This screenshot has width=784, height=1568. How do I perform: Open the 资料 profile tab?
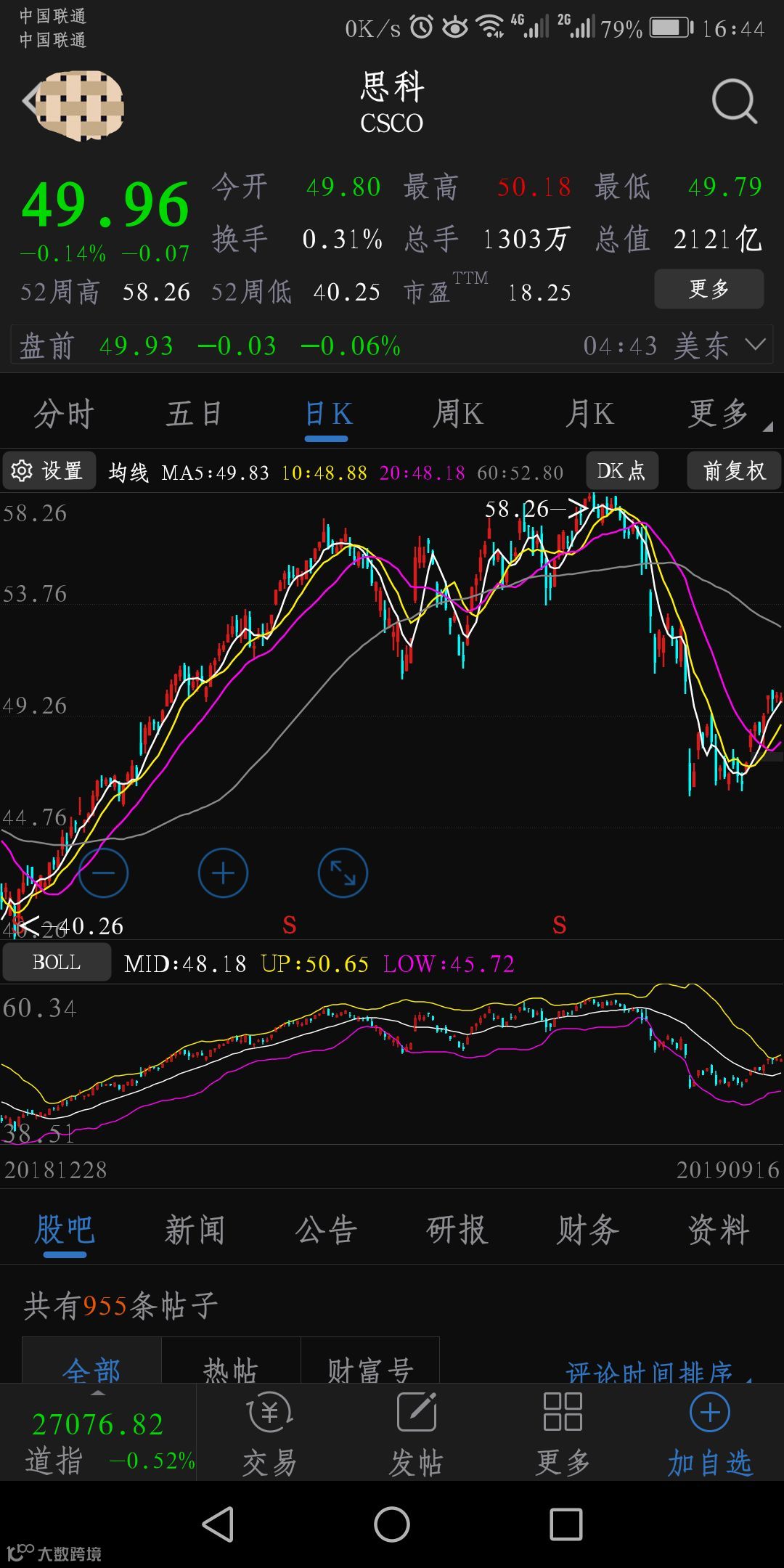coord(719,1230)
